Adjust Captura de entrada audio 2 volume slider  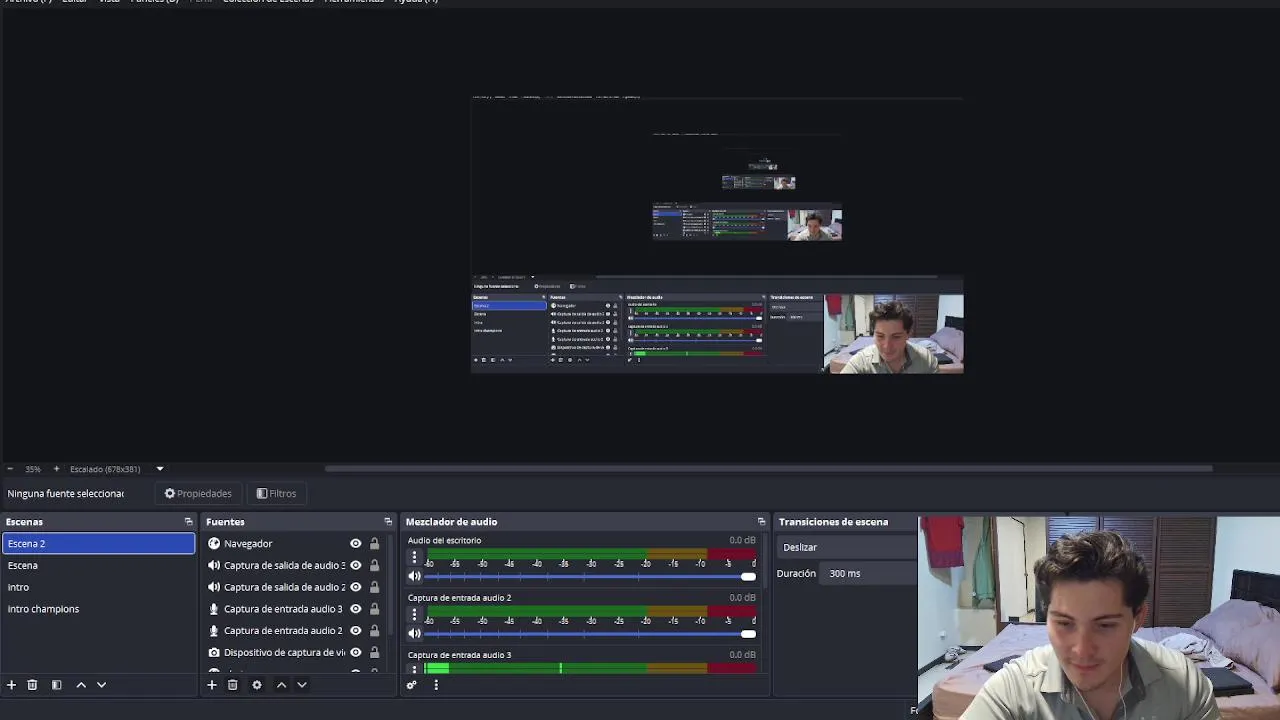590,633
